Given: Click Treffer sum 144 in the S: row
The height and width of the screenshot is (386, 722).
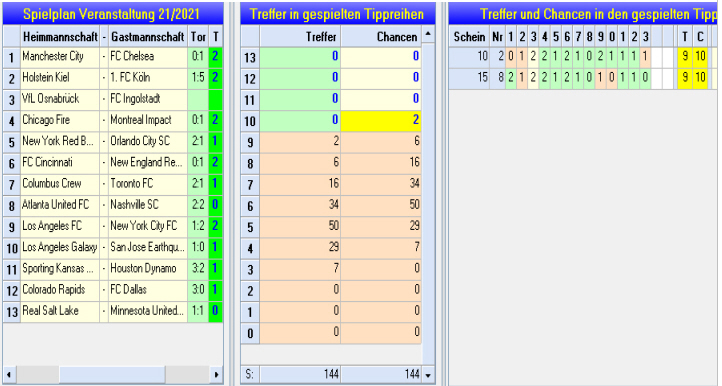Looking at the screenshot, I should tap(300, 374).
